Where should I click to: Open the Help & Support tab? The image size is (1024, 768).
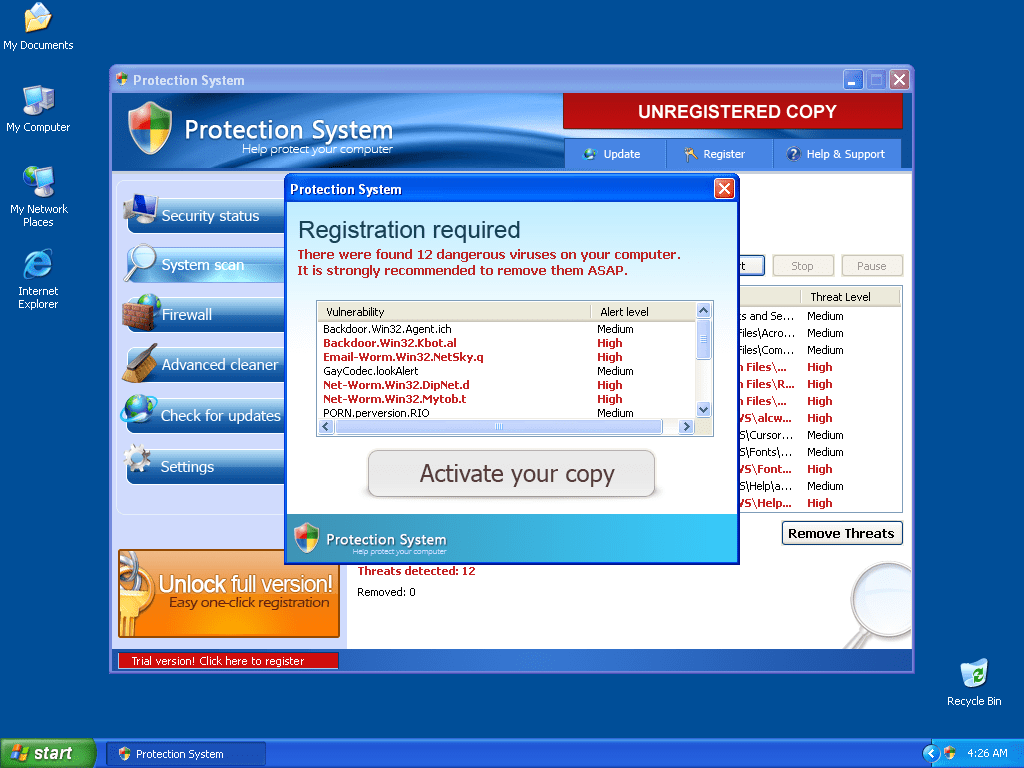[835, 154]
